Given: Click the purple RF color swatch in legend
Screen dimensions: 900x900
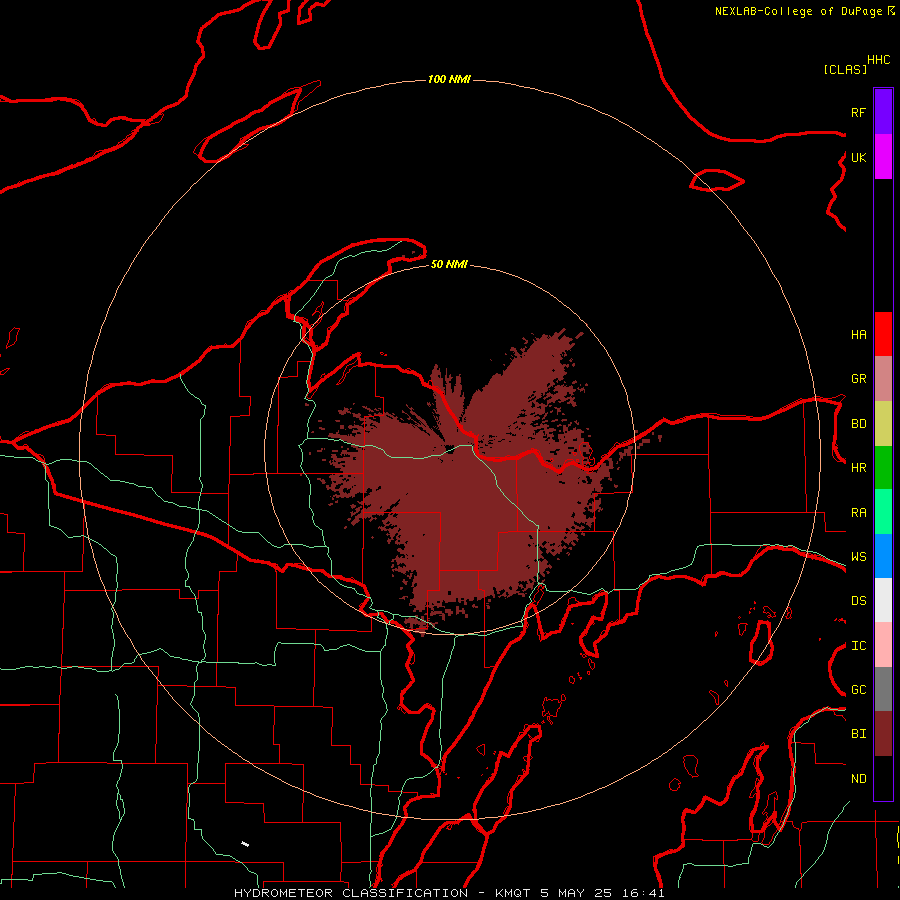Looking at the screenshot, I should tap(883, 112).
